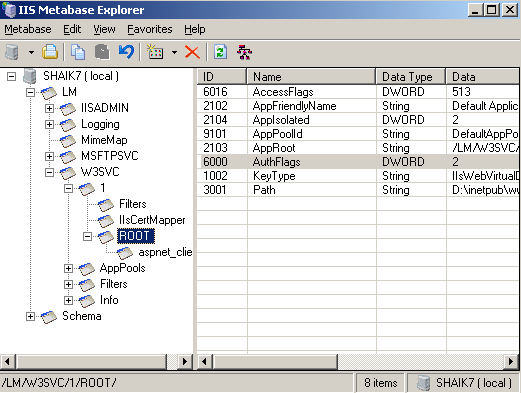Click the tree pane scroll-right arrow
The image size is (521, 393).
click(x=185, y=362)
